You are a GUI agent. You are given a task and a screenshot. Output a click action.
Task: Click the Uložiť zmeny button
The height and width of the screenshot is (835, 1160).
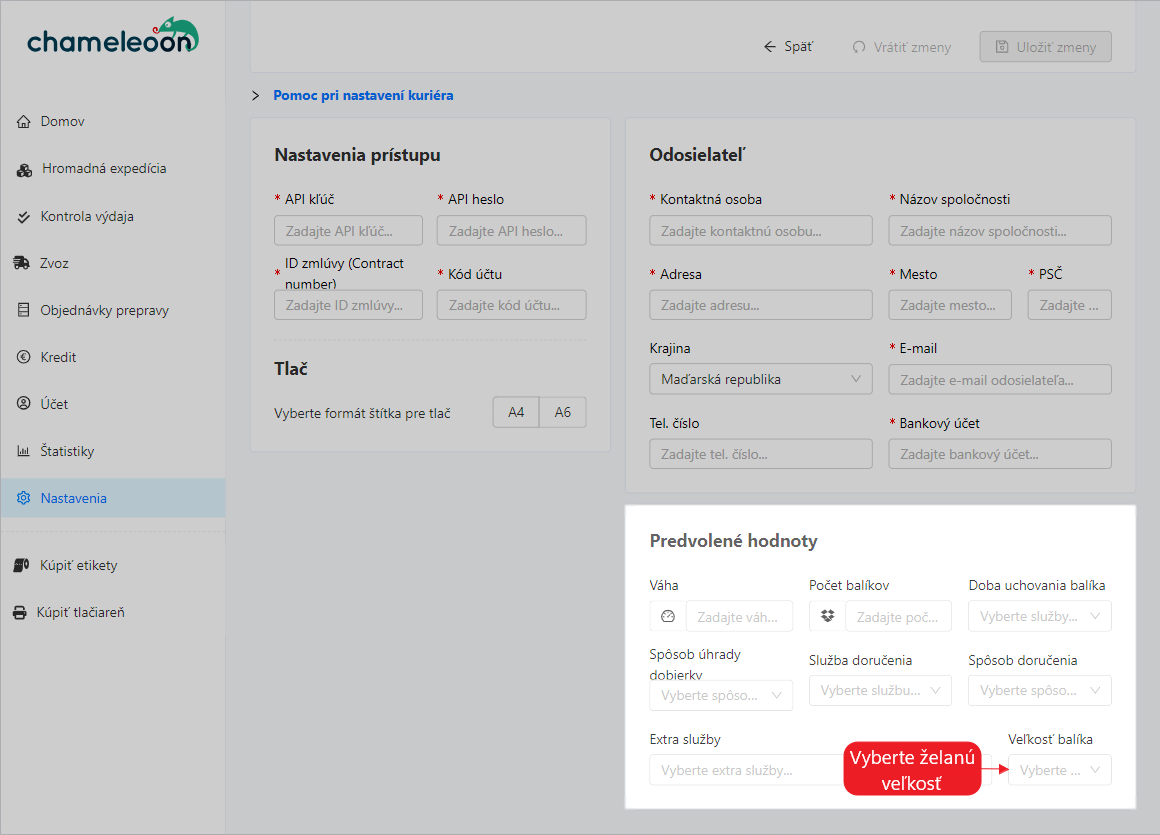1045,47
